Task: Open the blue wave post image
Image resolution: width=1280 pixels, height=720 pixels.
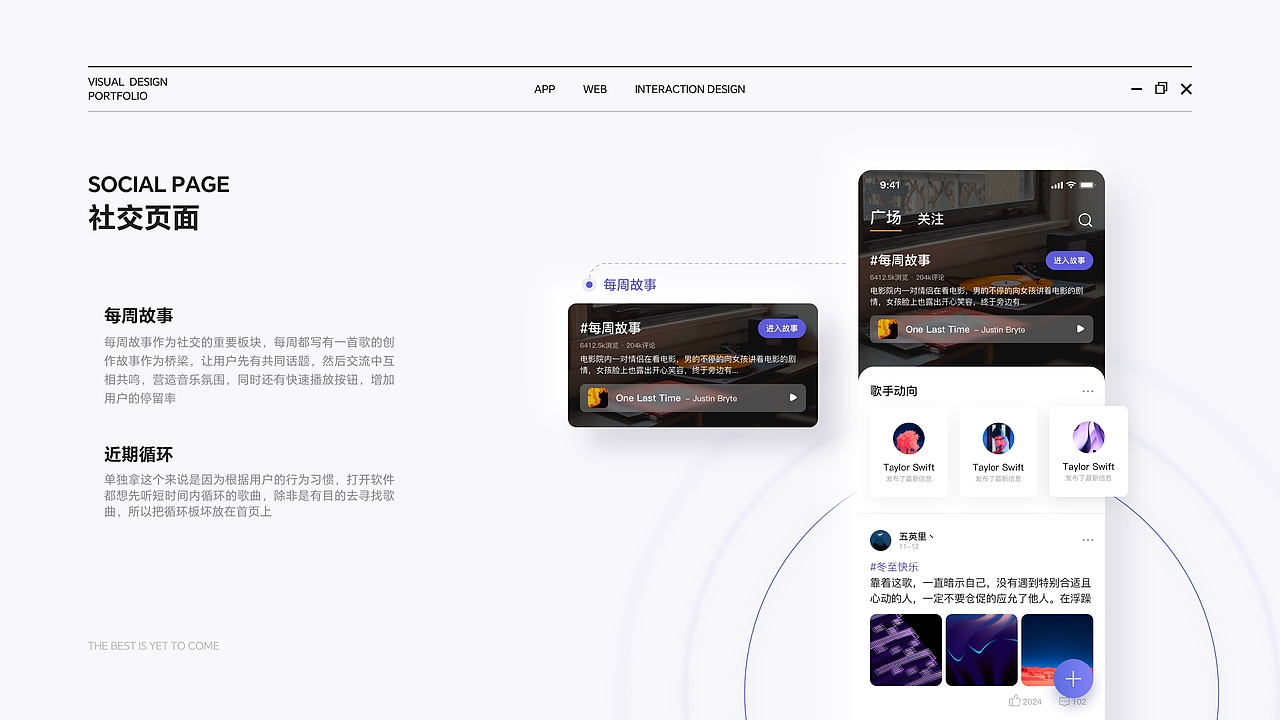Action: [x=981, y=650]
